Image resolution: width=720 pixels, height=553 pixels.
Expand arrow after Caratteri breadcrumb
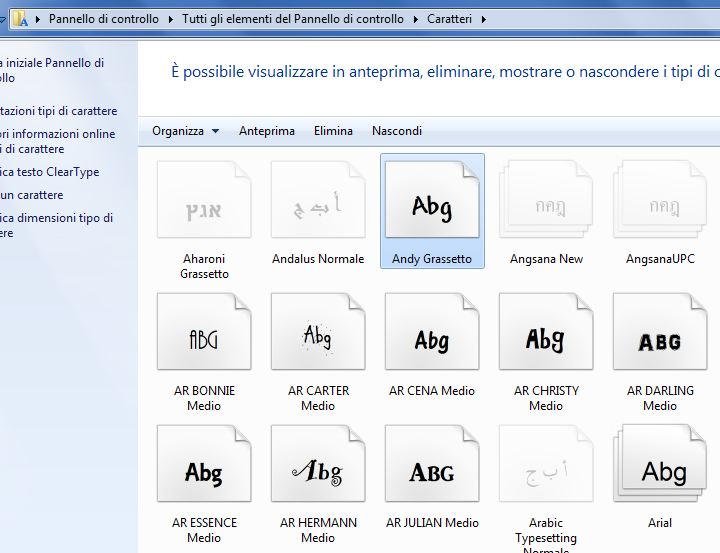(484, 19)
